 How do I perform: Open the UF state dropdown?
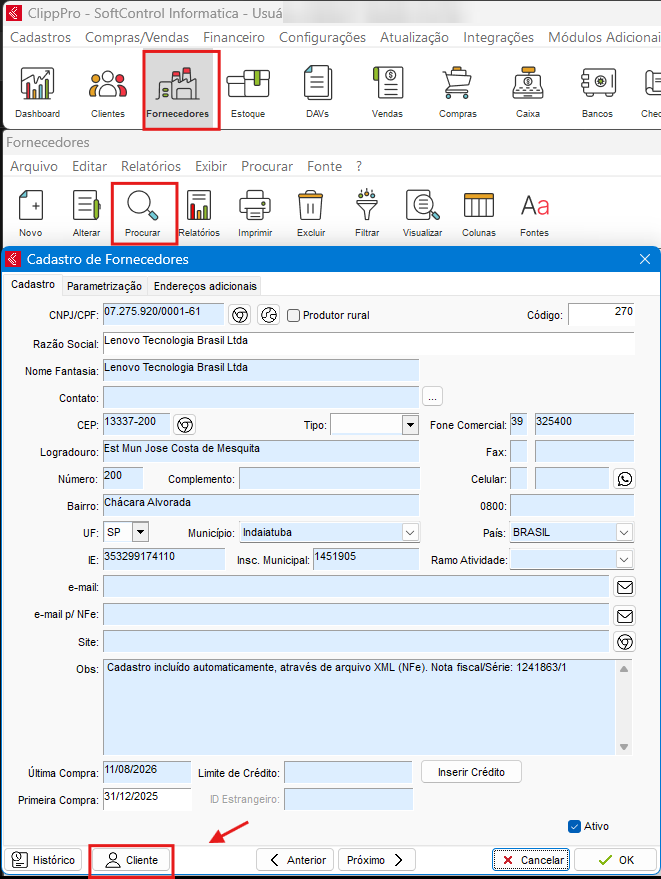coord(140,531)
